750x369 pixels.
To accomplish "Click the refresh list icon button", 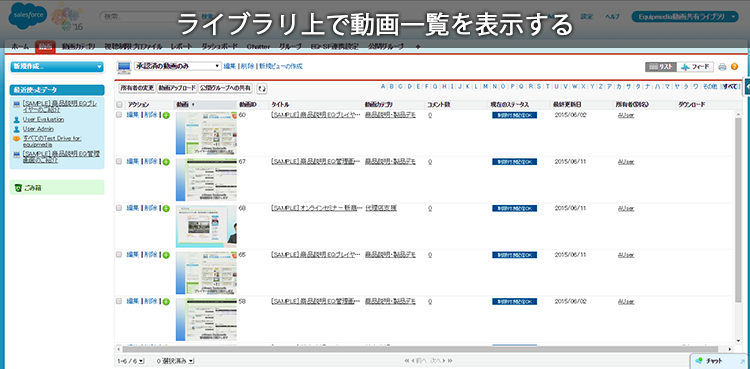I will 262,88.
